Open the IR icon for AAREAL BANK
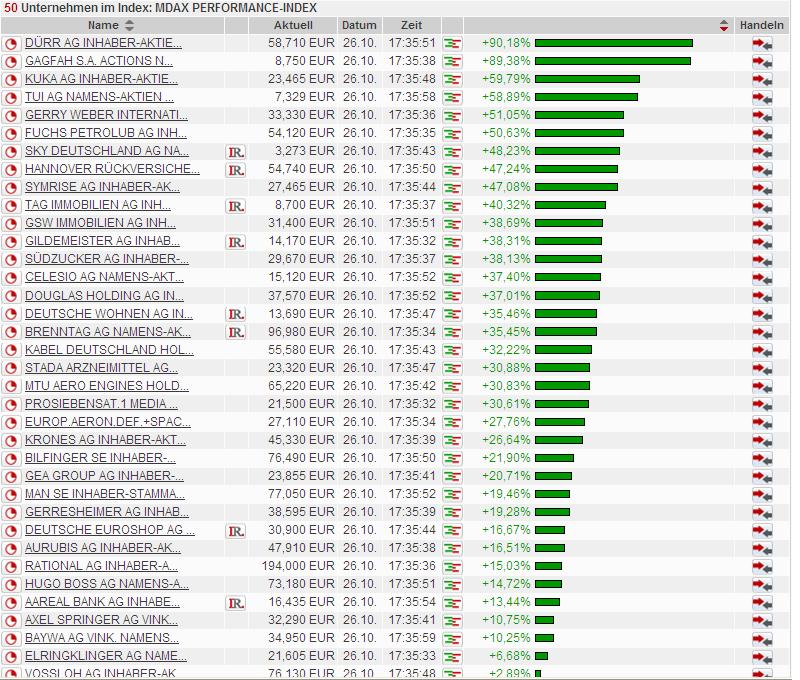This screenshot has height=680, width=800. [236, 603]
